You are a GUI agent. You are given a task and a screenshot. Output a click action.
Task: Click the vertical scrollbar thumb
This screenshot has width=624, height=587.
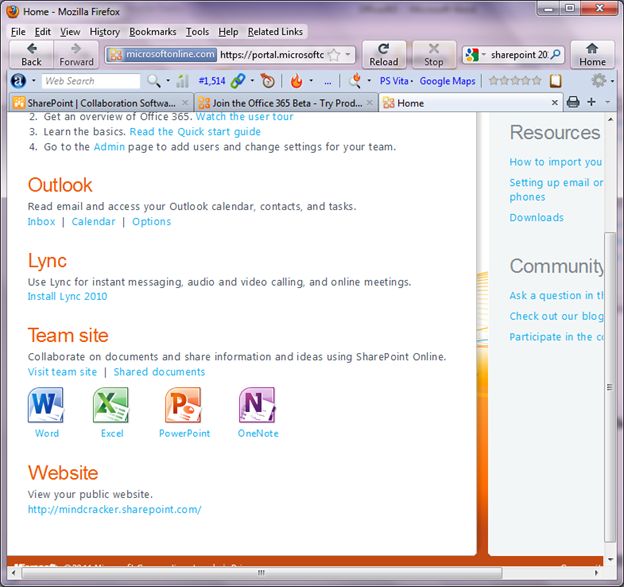click(610, 387)
